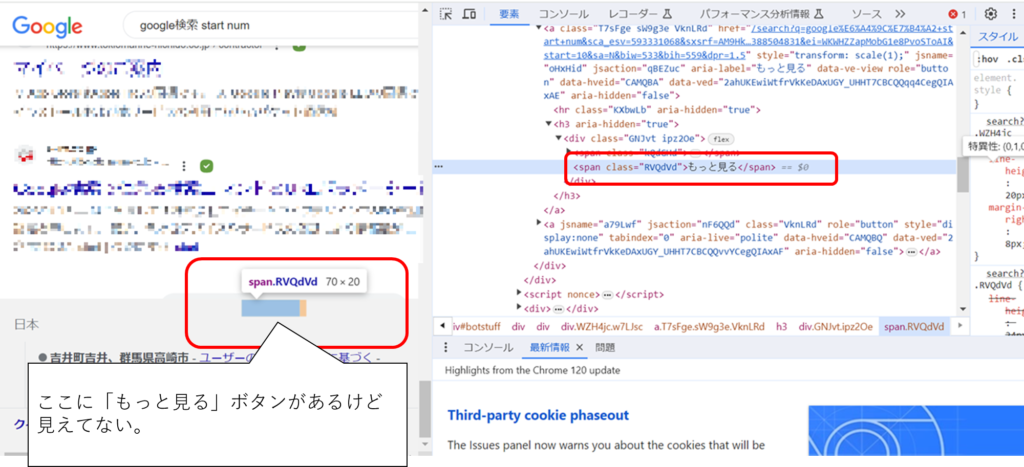Screen dimensions: 1024x467
Task: Activate the DevTools inspect-element picker icon
Action: (446, 14)
